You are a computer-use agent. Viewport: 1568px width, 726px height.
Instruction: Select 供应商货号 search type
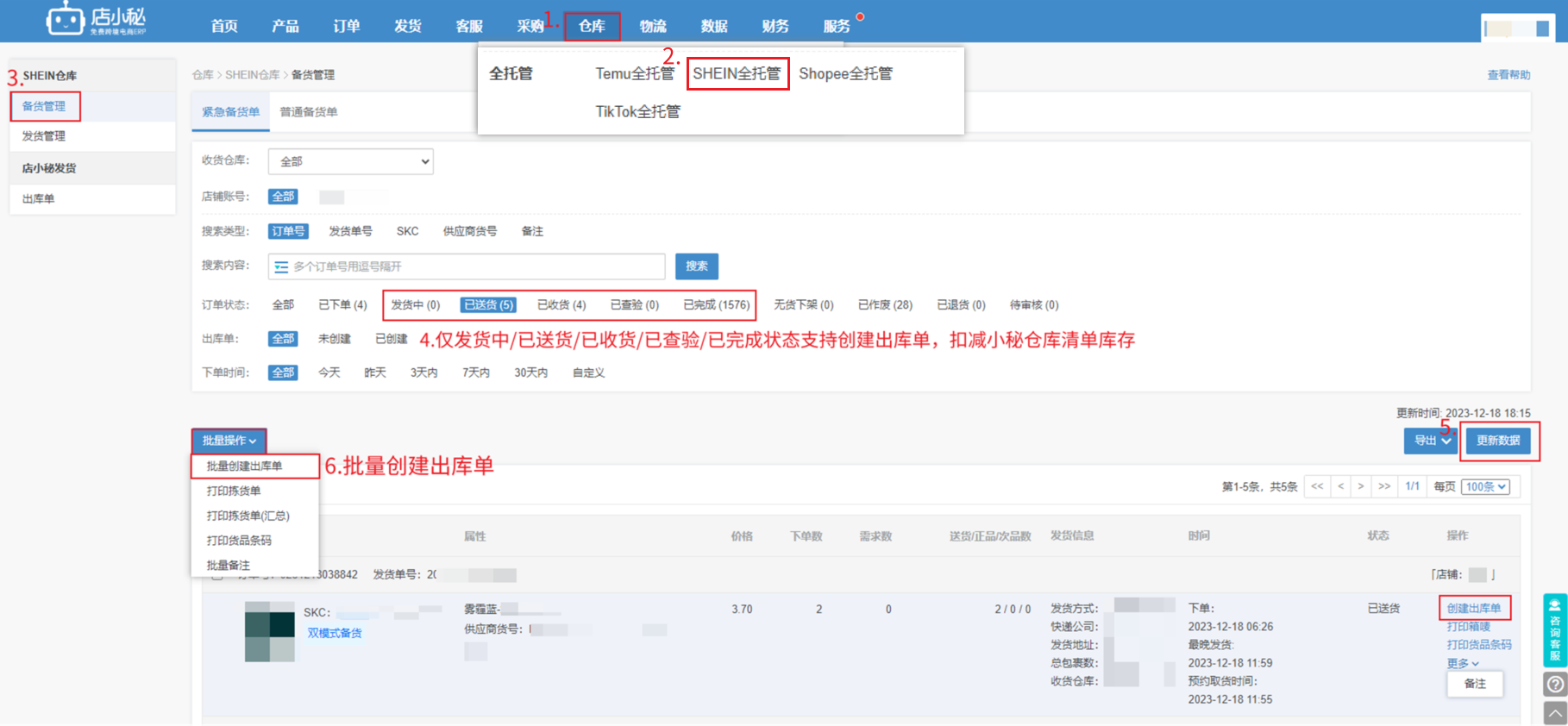click(x=470, y=231)
